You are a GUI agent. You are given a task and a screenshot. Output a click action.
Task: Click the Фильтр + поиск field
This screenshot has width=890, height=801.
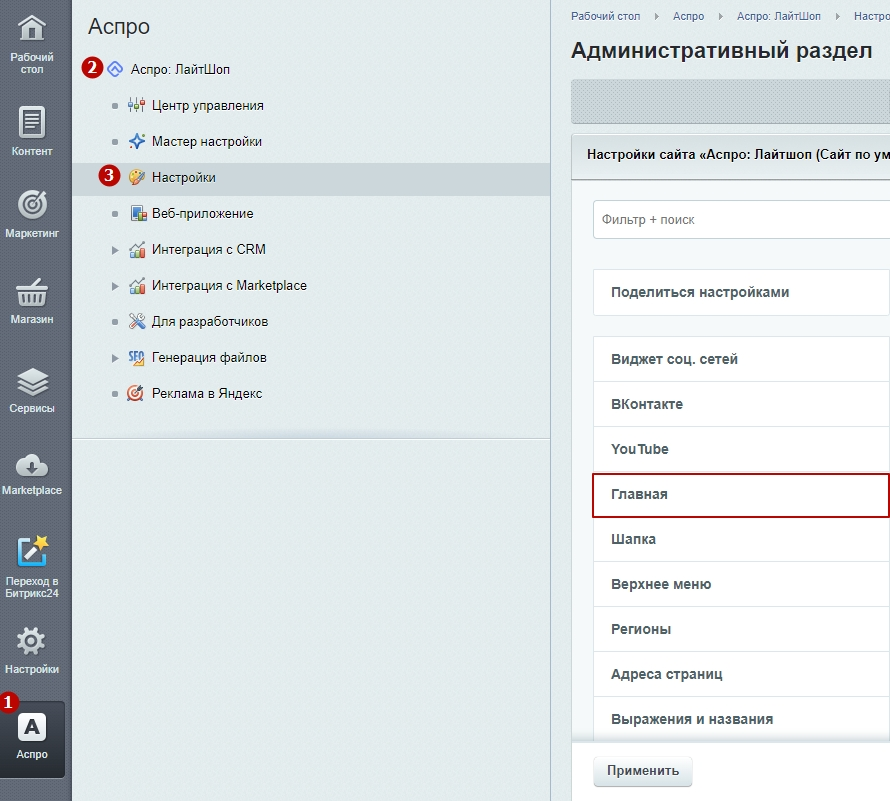pos(741,219)
